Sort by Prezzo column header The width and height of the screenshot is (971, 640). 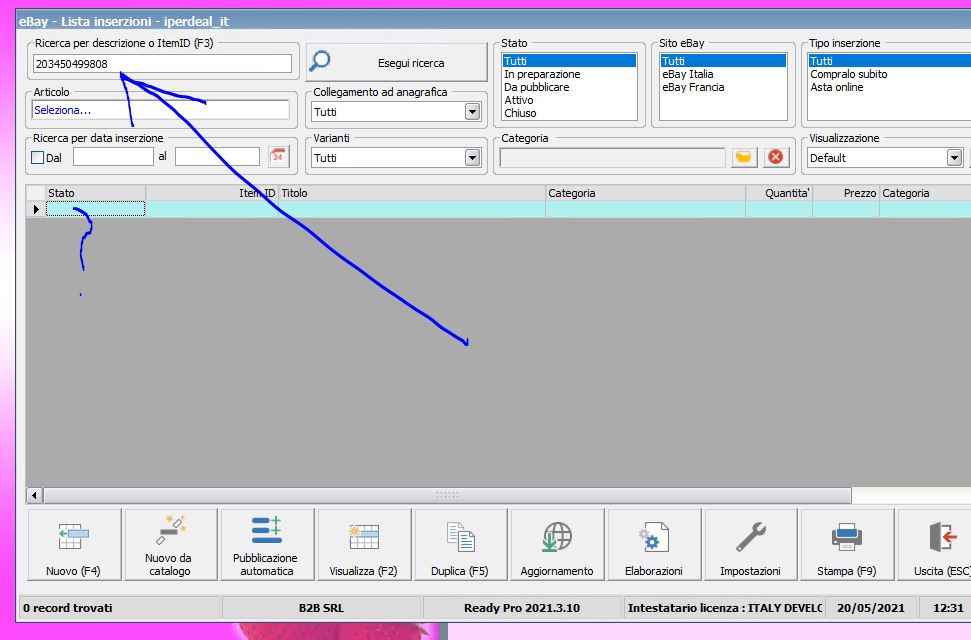click(846, 193)
